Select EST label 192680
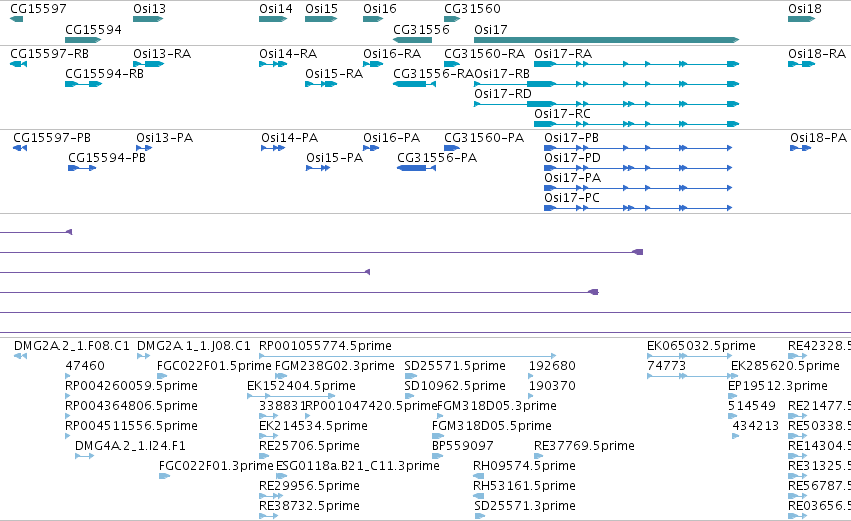The image size is (851, 521). 552,366
